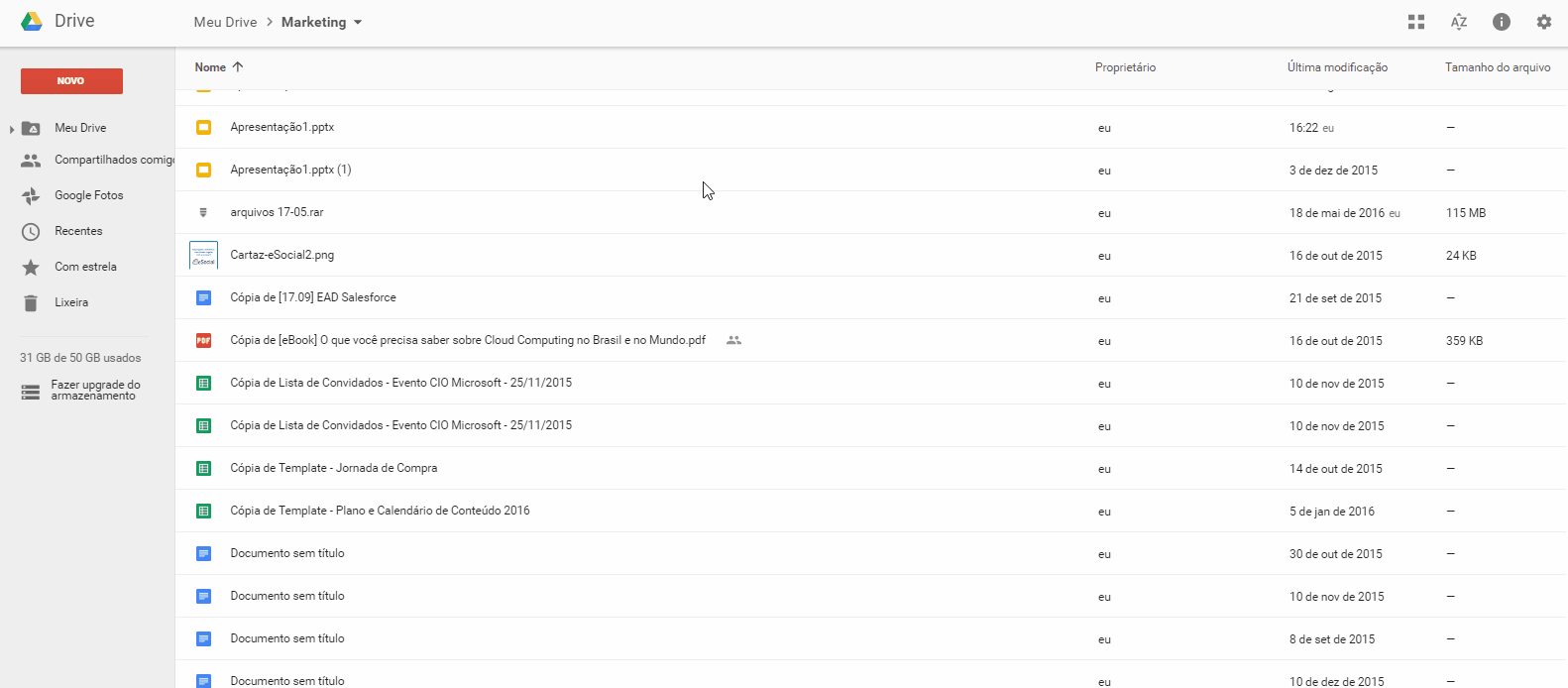This screenshot has height=688, width=1568.
Task: Click the NOVO button
Action: click(71, 81)
